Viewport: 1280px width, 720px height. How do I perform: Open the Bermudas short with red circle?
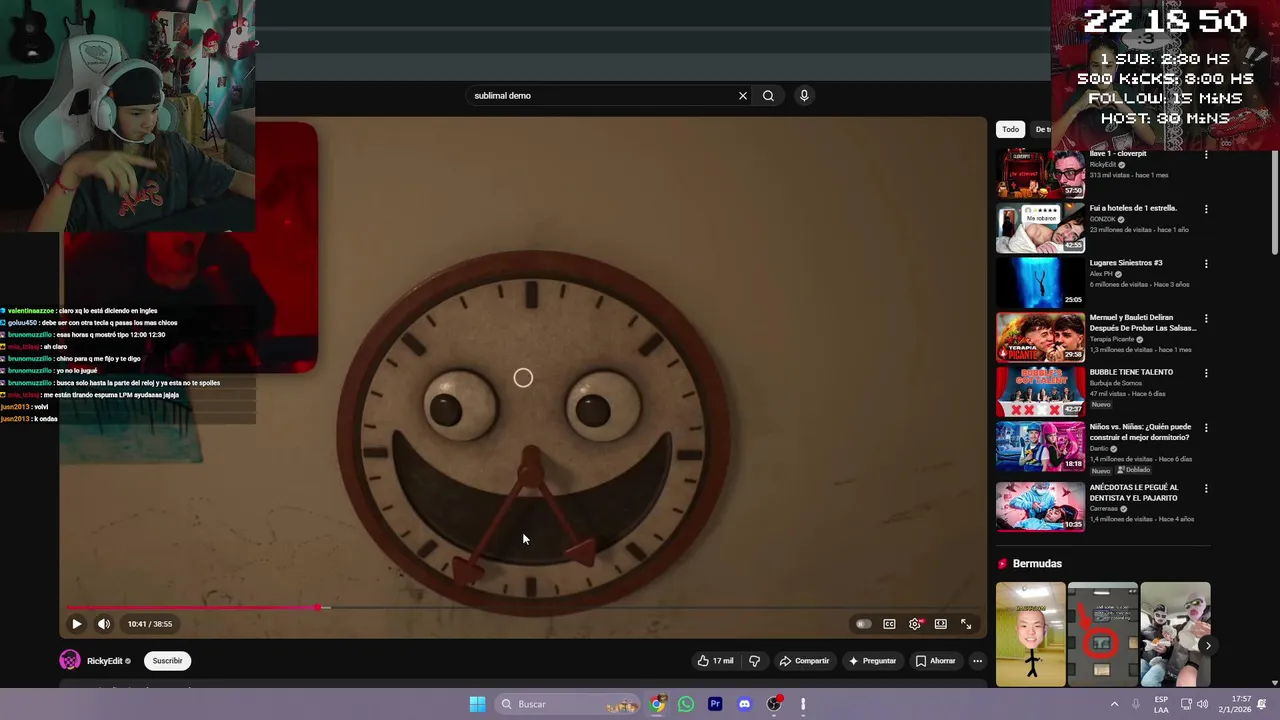point(1102,634)
